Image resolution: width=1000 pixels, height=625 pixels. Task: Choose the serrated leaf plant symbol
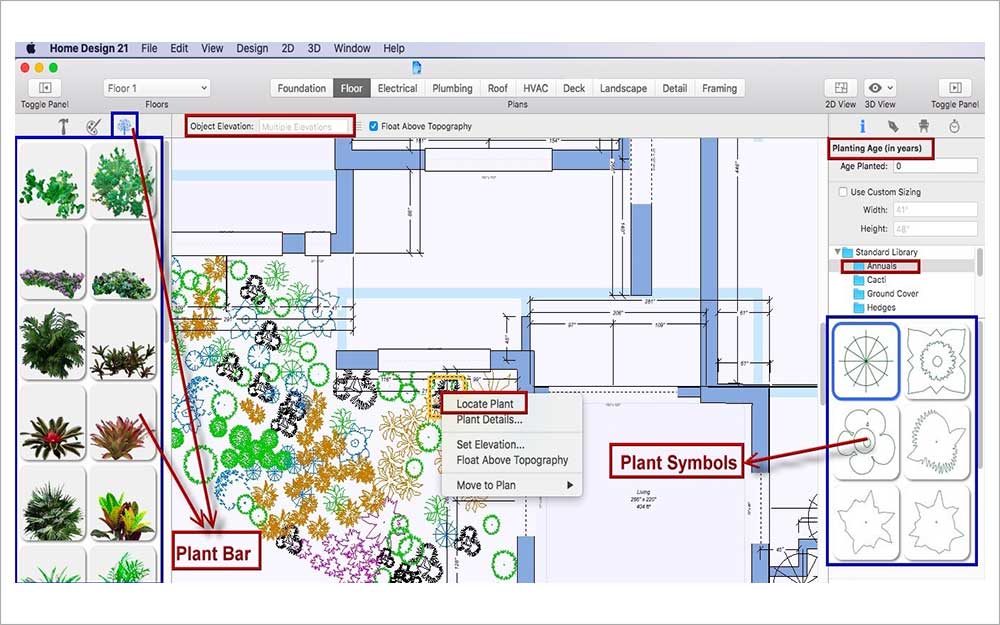coord(937,442)
